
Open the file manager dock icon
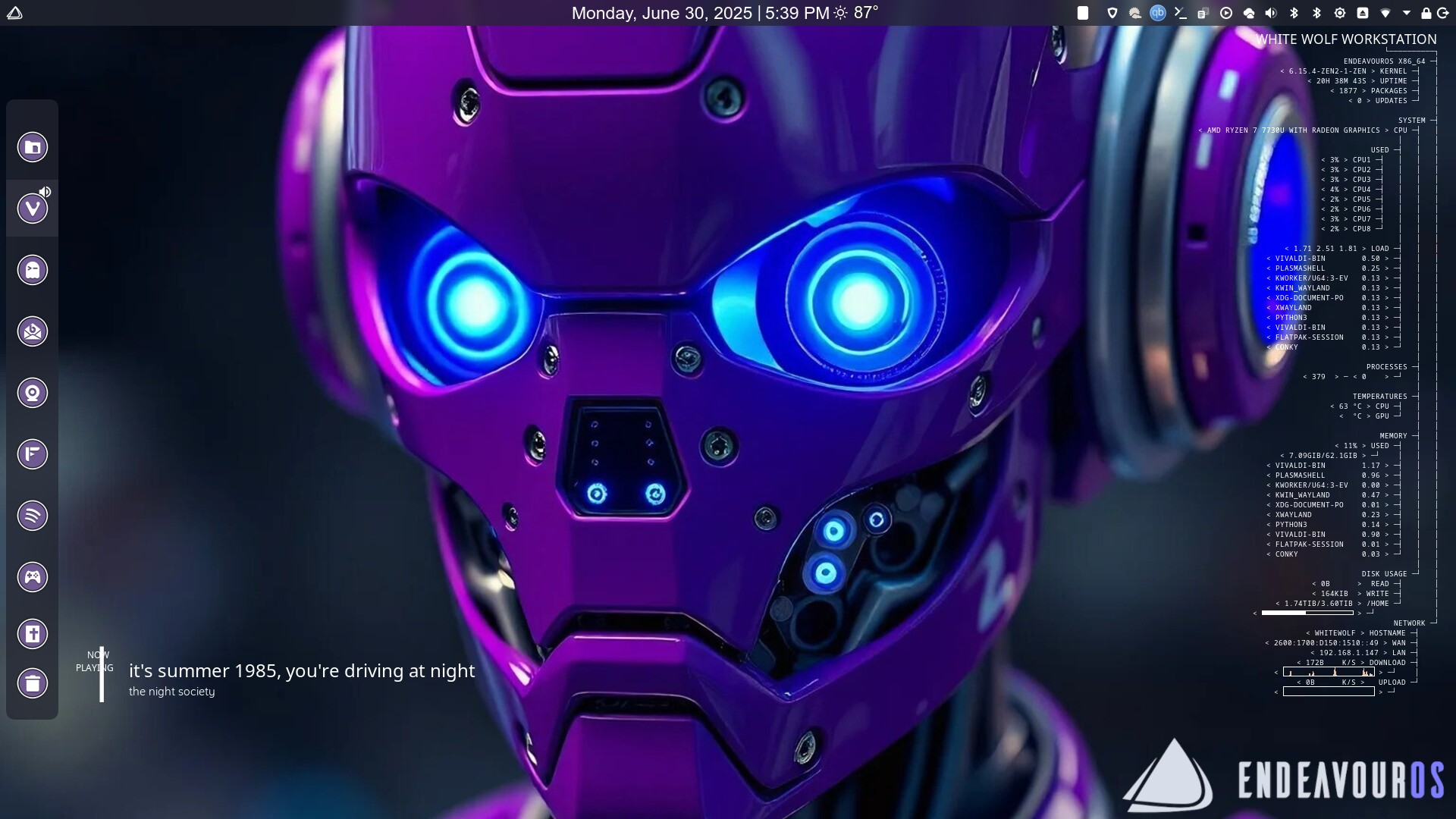coord(33,147)
